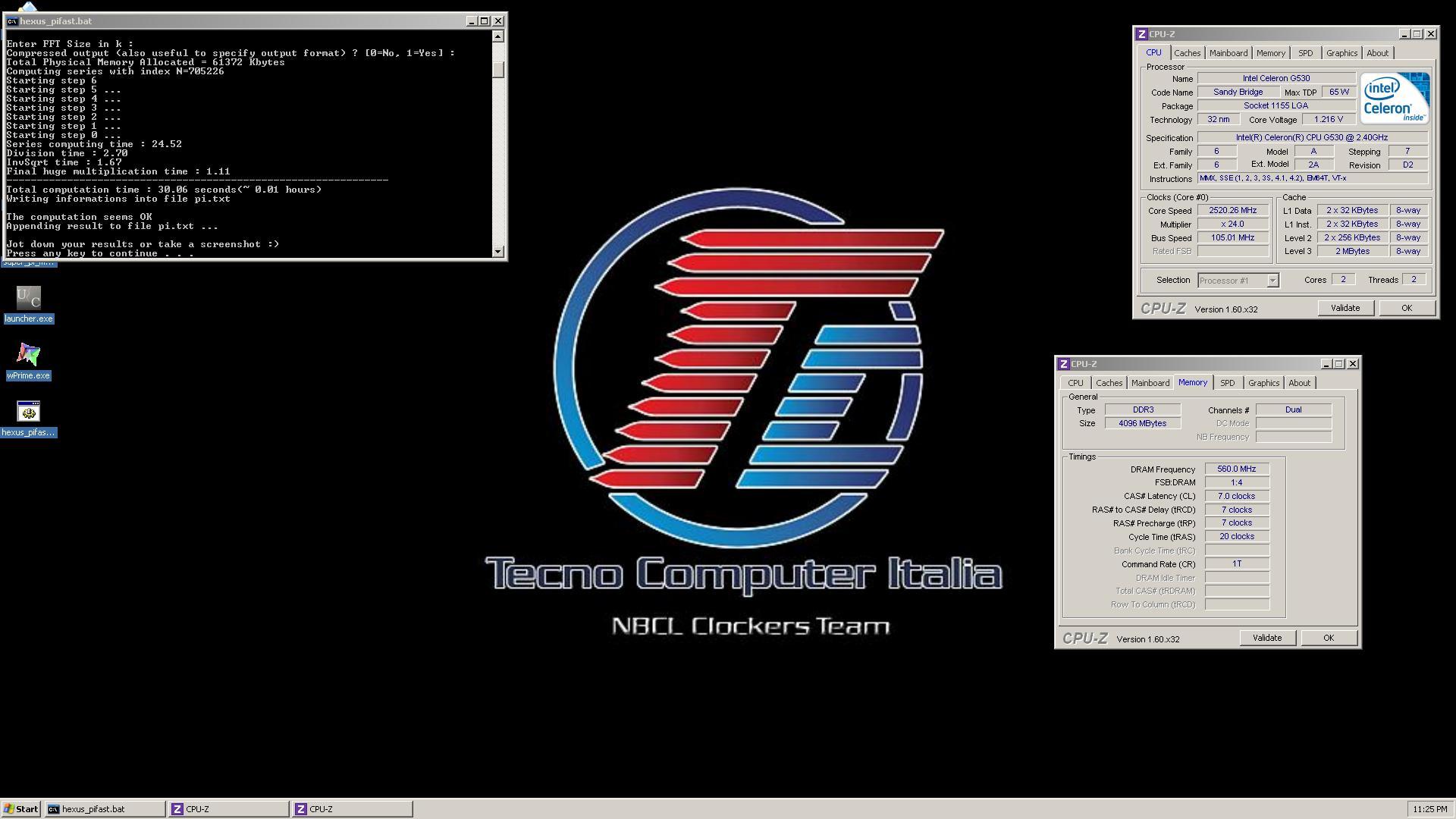Open launcher.exe desktop icon
Screen dimensions: 1456x819
[x=28, y=304]
